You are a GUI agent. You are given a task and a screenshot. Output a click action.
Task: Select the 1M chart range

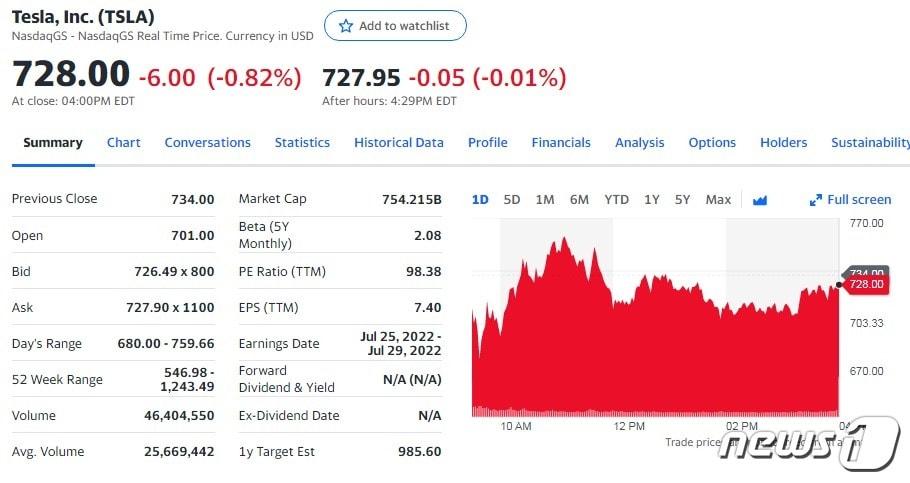tap(545, 200)
